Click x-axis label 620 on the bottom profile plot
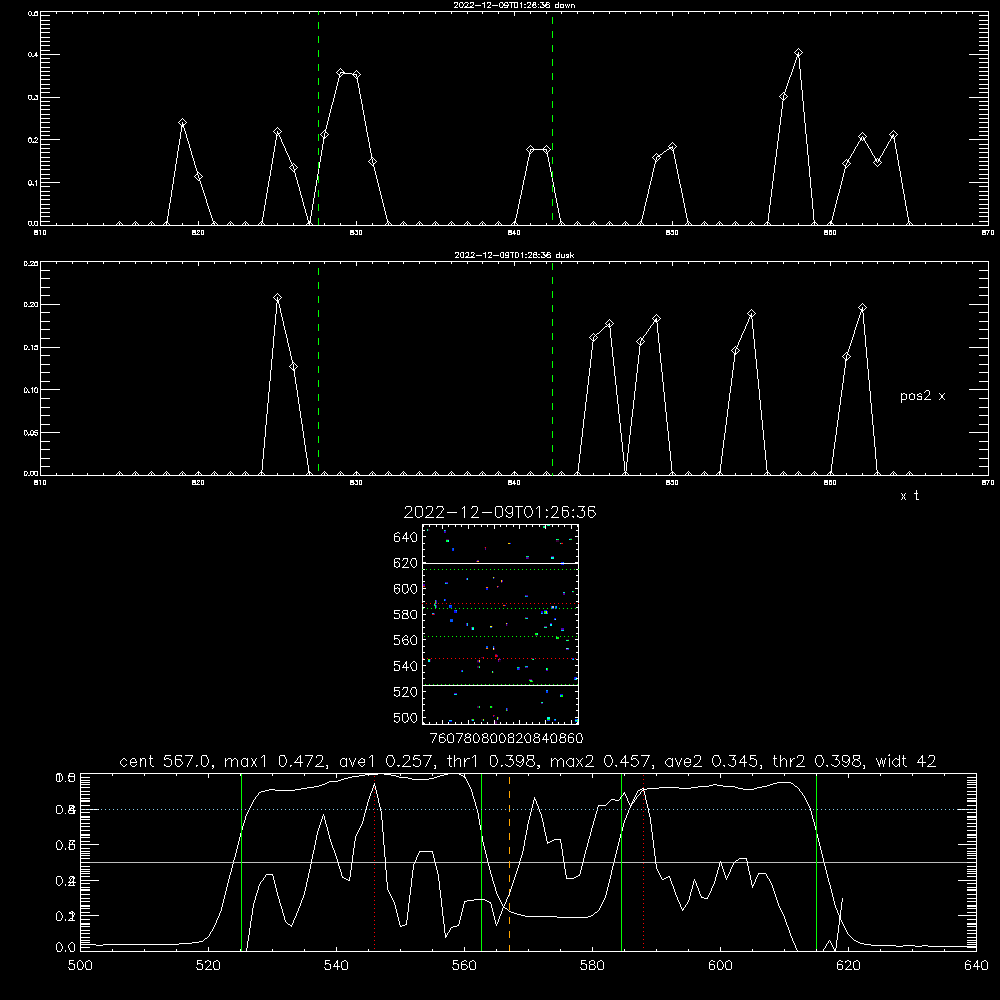 point(848,966)
